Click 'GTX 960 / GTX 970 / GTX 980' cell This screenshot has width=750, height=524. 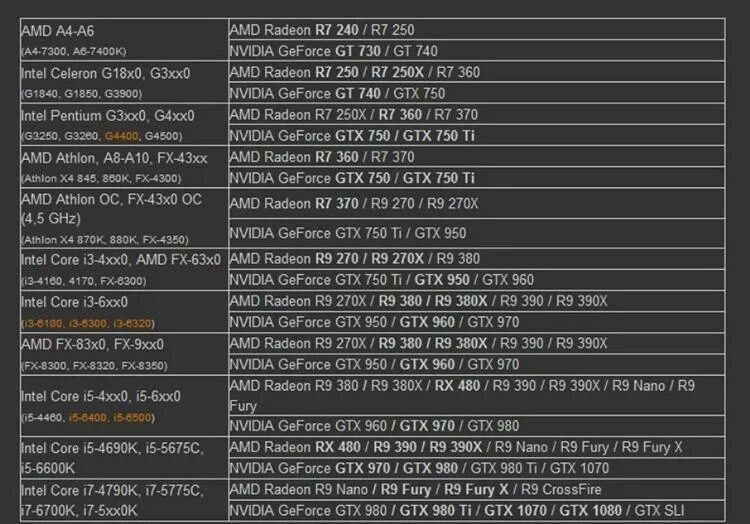(x=477, y=426)
